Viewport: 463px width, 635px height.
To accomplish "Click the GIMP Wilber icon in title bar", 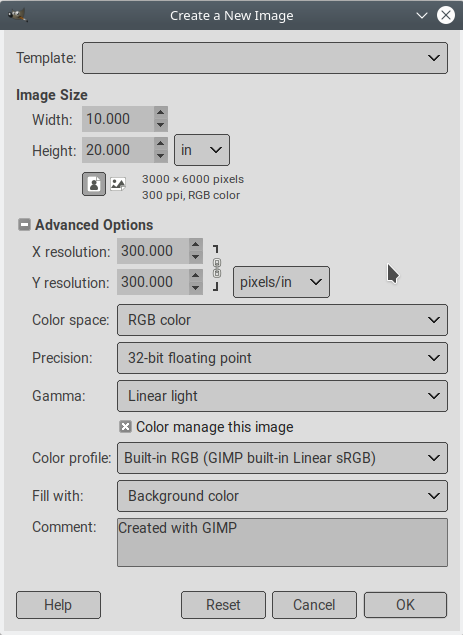I will (x=17, y=15).
